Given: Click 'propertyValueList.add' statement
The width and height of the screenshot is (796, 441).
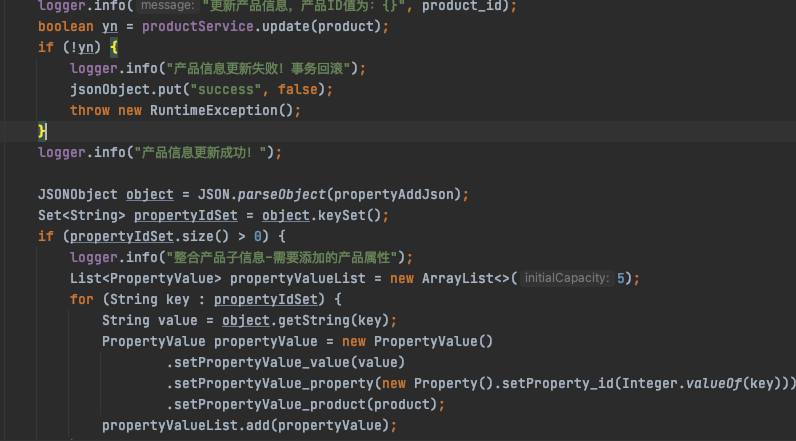Looking at the screenshot, I should tap(249, 425).
